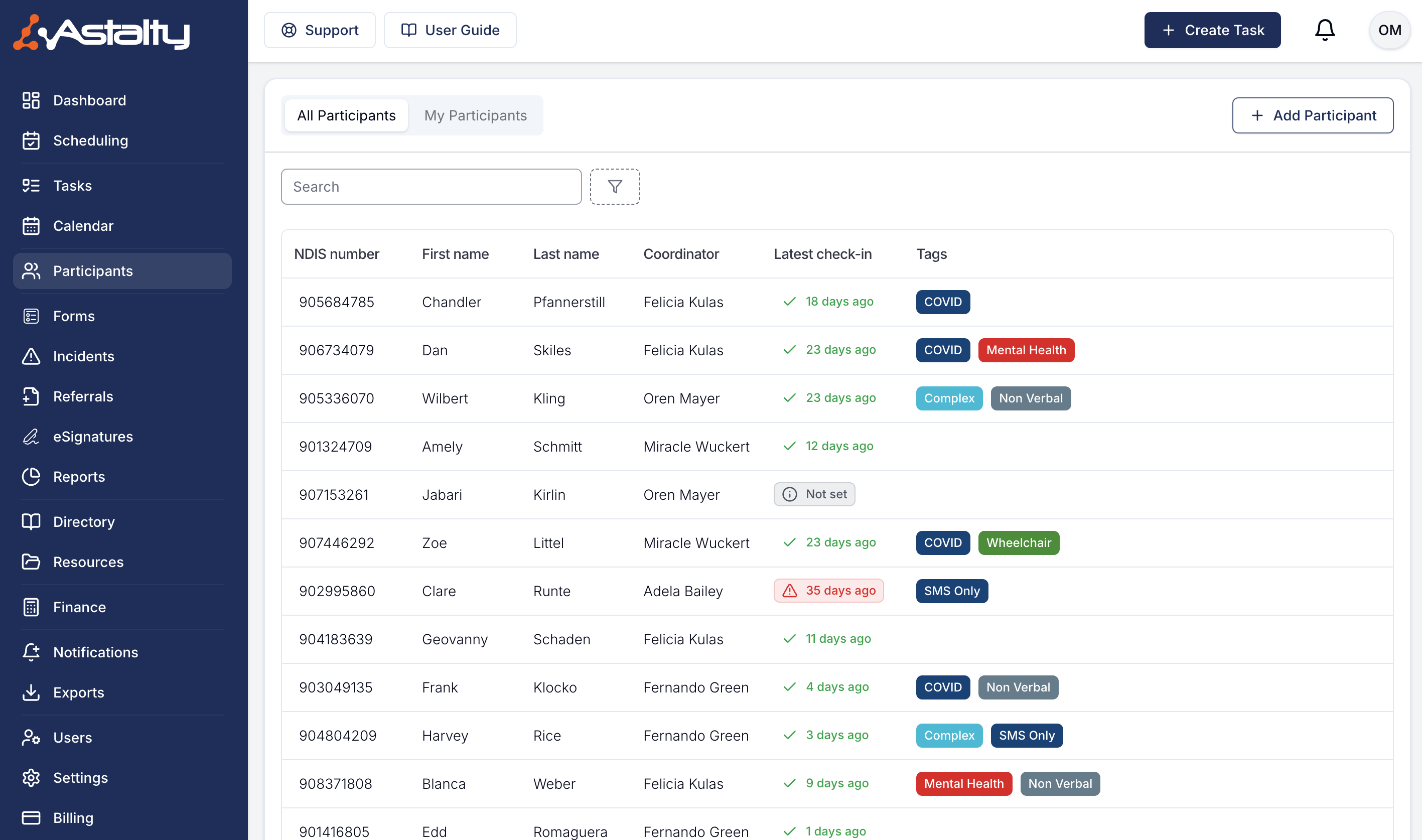Open the Billing card icon
Viewport: 1422px width, 840px height.
(31, 818)
